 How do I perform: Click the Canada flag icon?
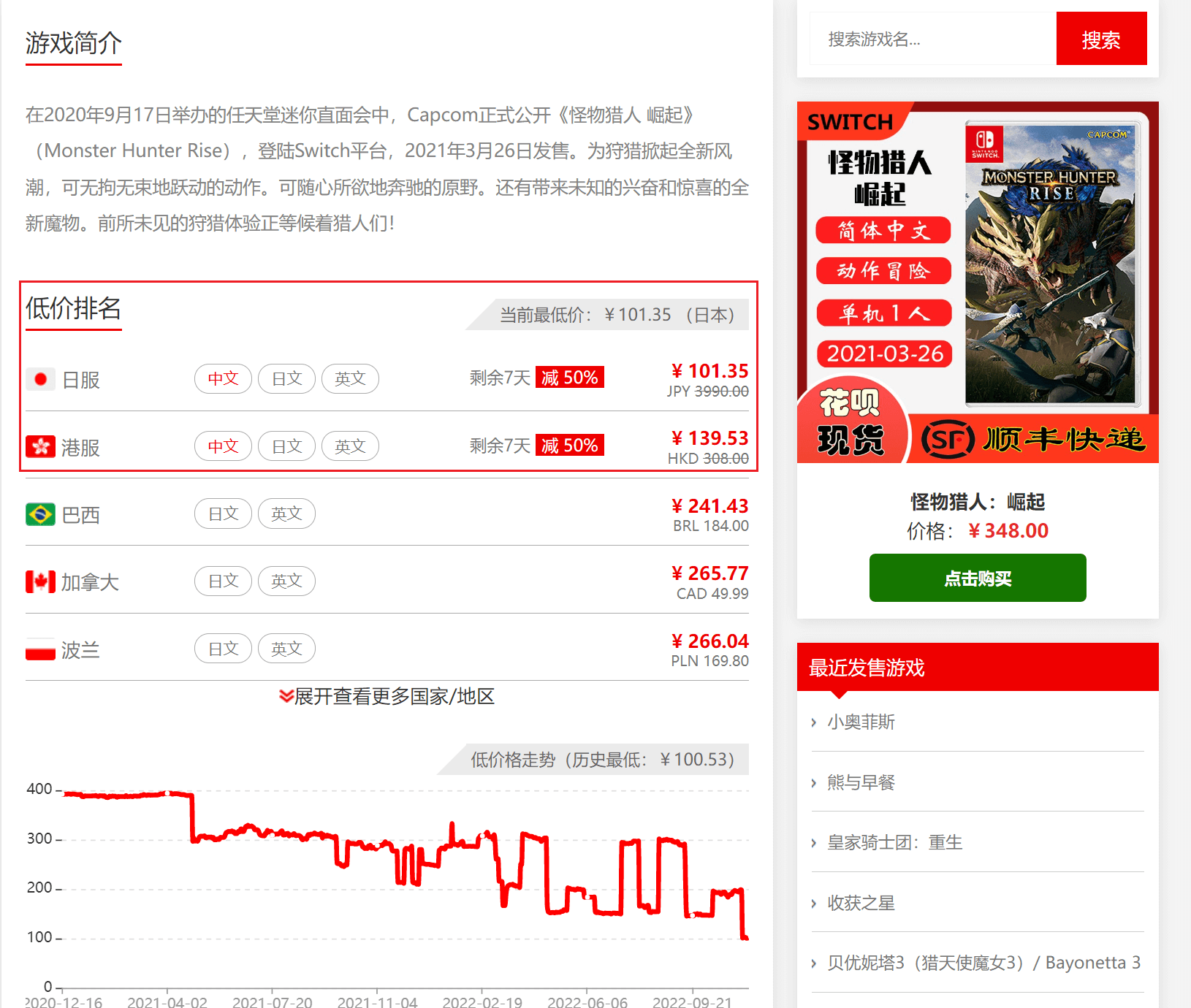40,581
